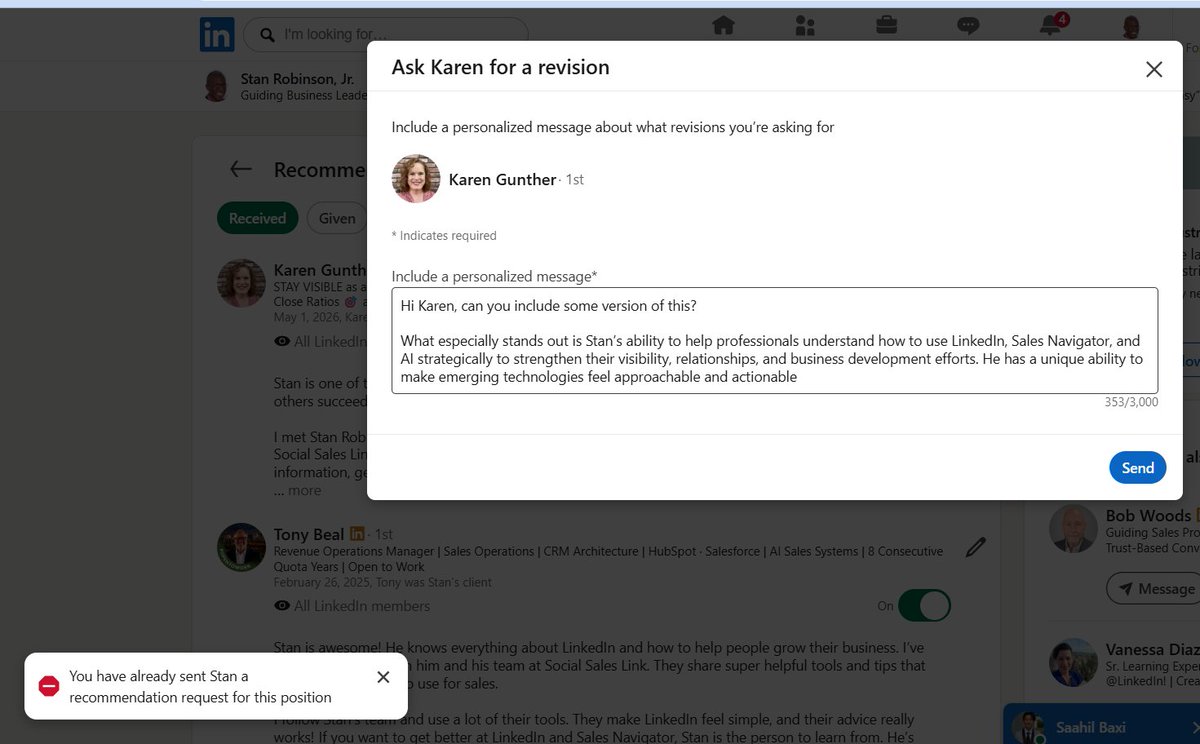Click the LinkedIn badge next to Tony Beal
Image resolution: width=1200 pixels, height=744 pixels.
[x=359, y=535]
